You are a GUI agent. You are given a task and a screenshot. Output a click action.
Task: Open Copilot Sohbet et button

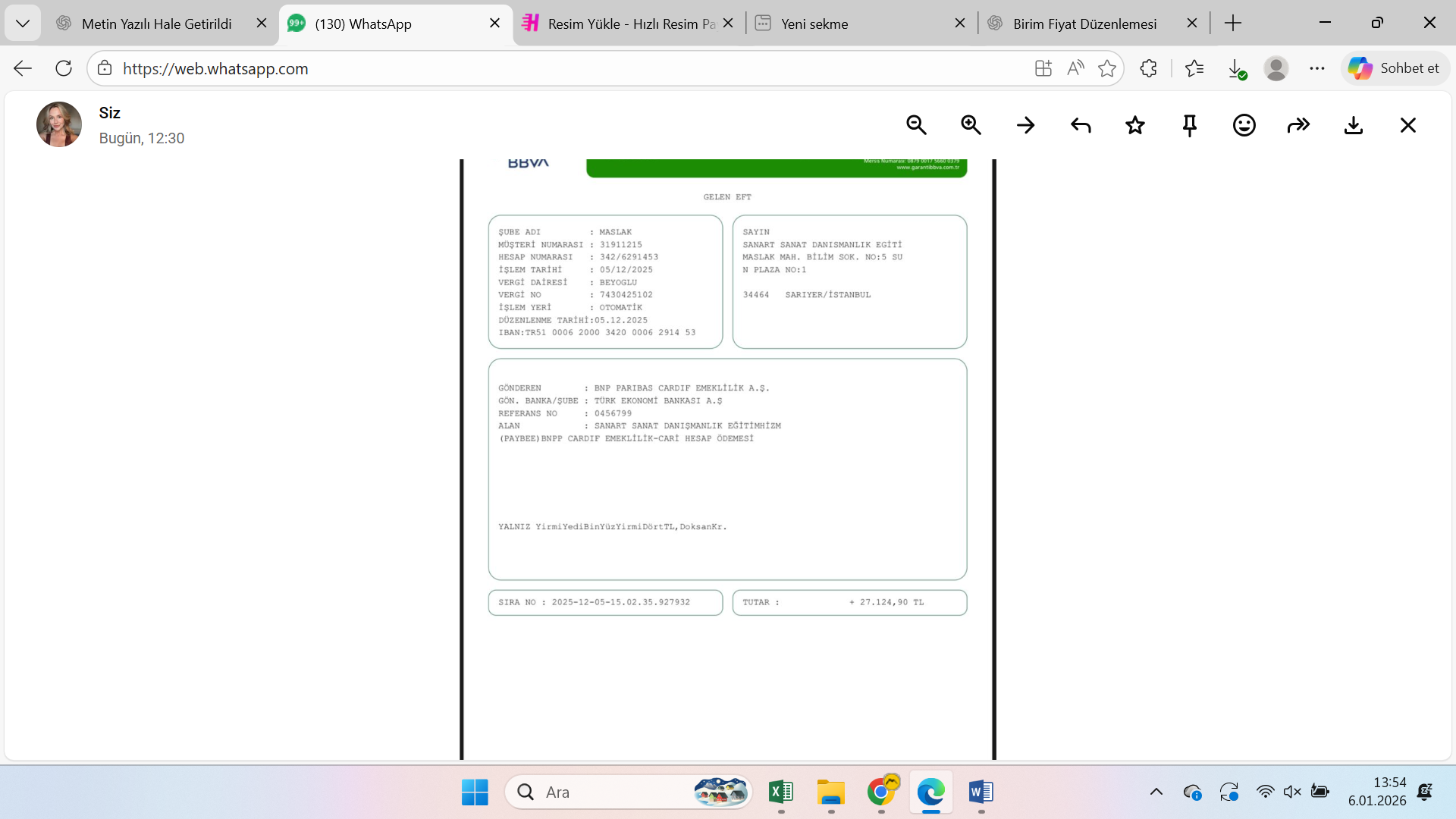point(1394,68)
